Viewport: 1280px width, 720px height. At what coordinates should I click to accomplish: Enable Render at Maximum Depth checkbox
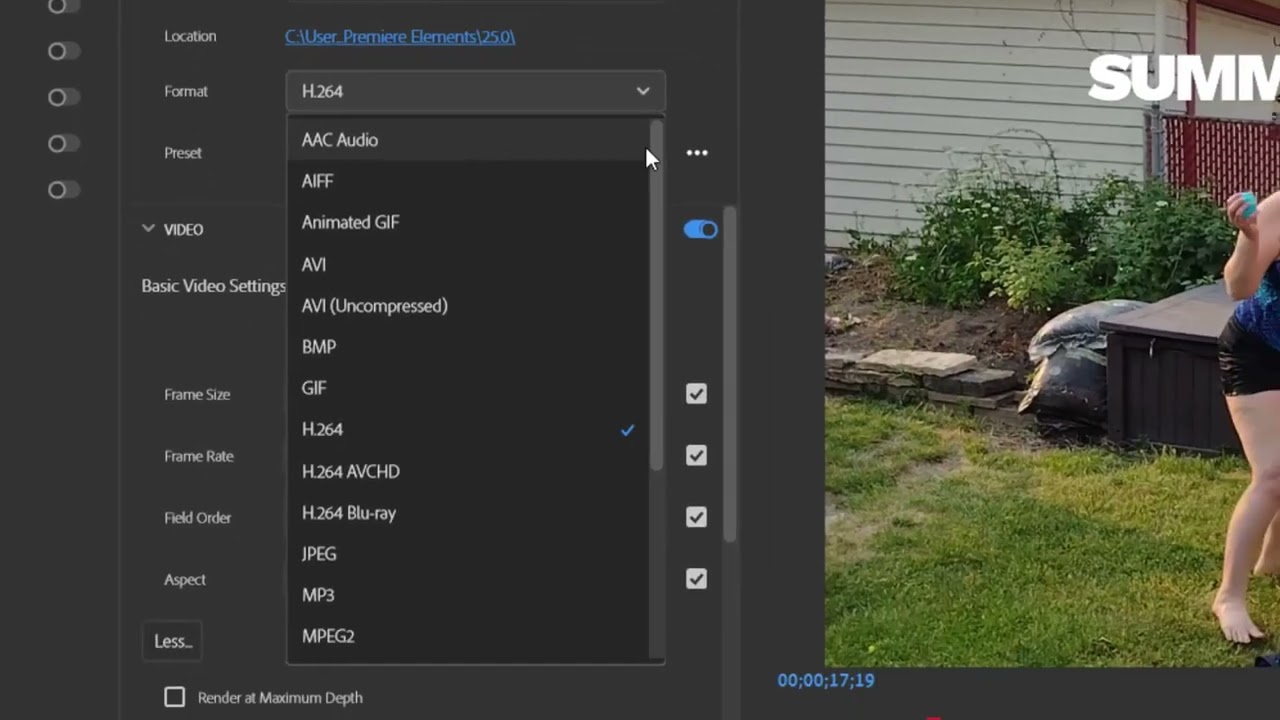coord(174,697)
